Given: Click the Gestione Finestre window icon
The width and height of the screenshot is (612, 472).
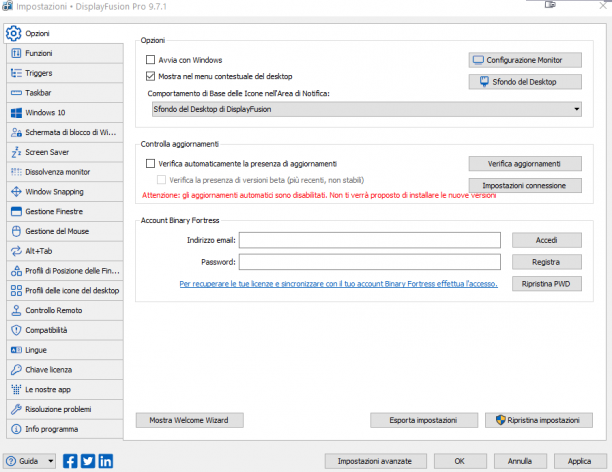Looking at the screenshot, I should point(16,212).
